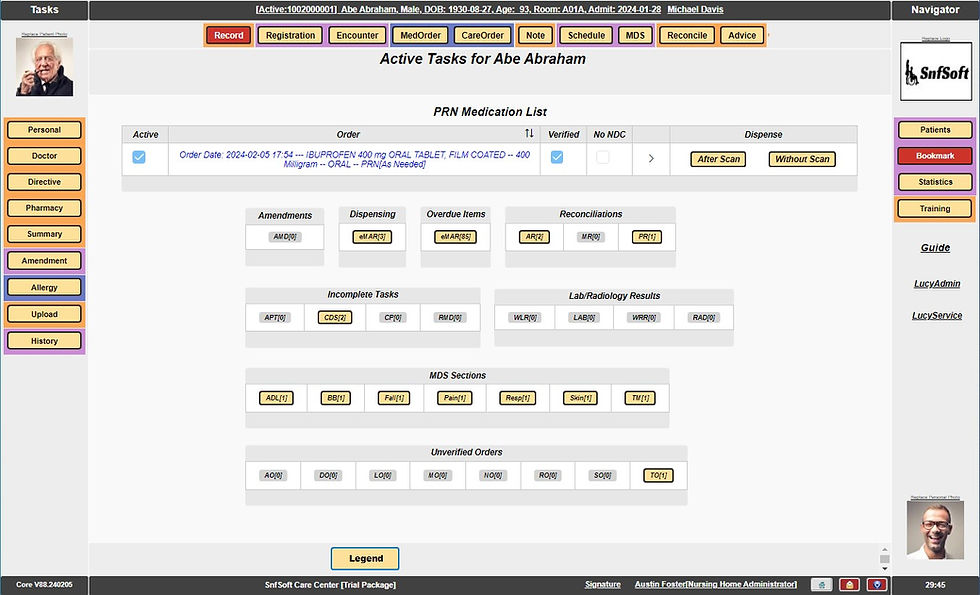Open the patient Summary
This screenshot has height=595, width=980.
[x=44, y=234]
